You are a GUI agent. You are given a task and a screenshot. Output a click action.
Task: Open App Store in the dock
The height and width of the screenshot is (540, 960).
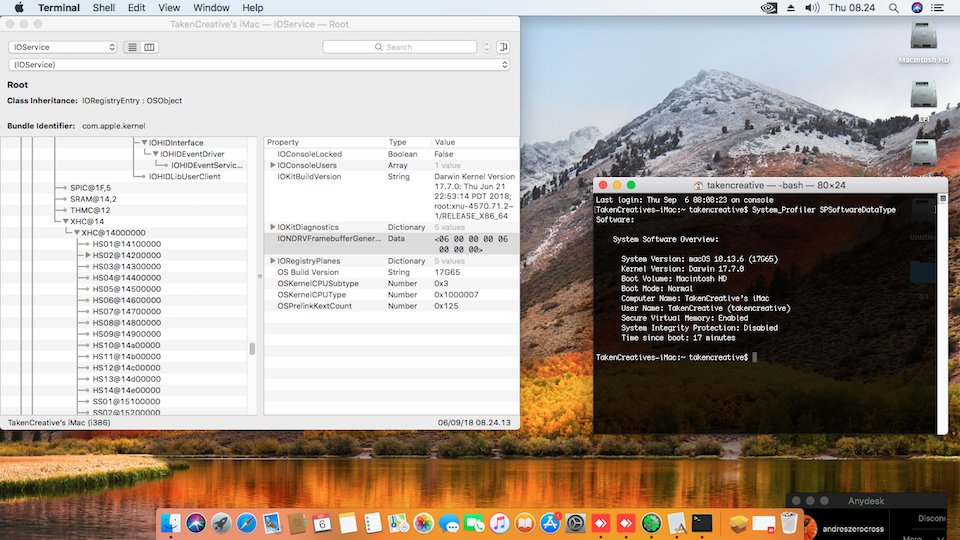(x=550, y=523)
